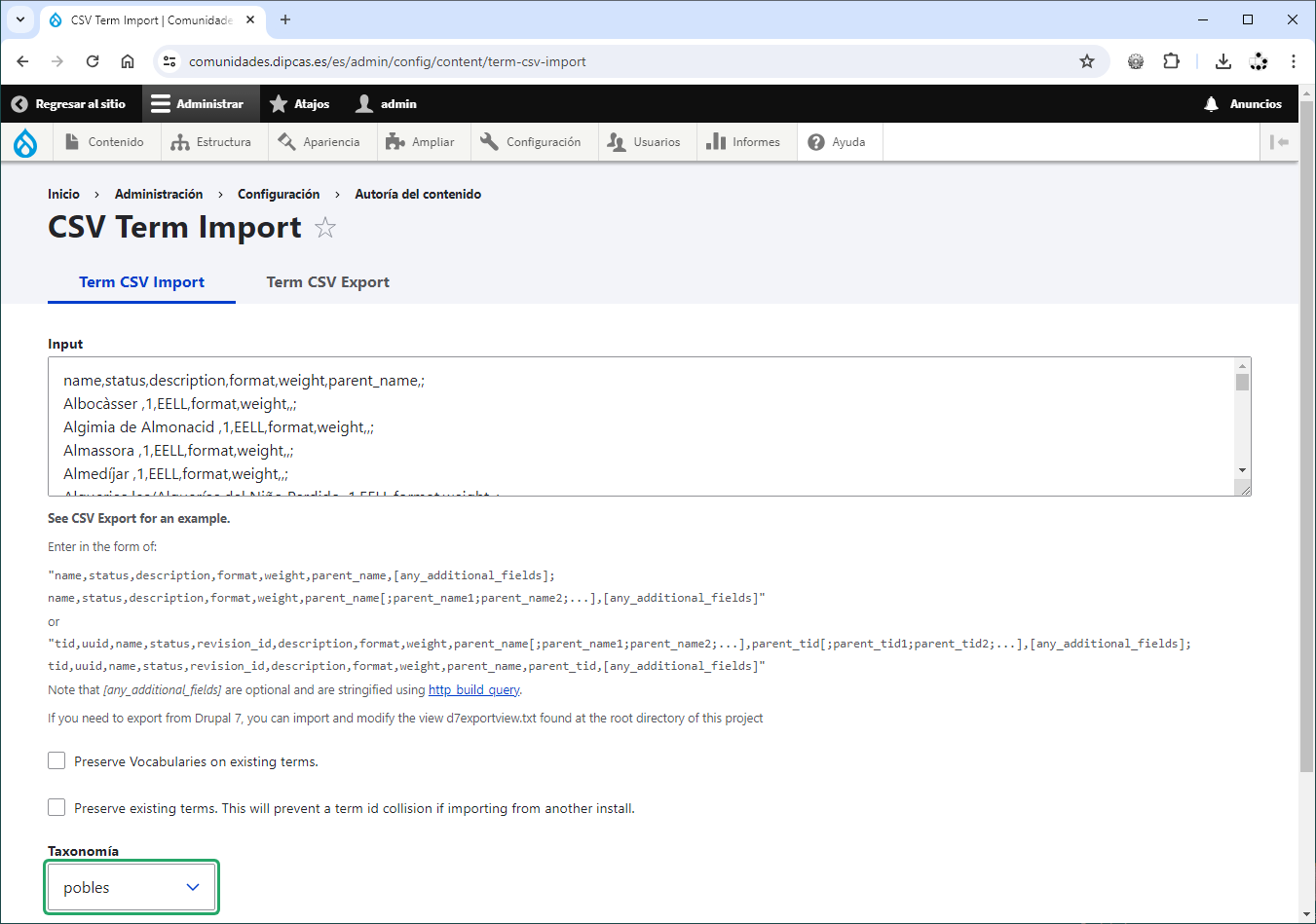This screenshot has height=924, width=1316.
Task: Collapse the toolbar orientation toggle icon
Action: 1279,142
